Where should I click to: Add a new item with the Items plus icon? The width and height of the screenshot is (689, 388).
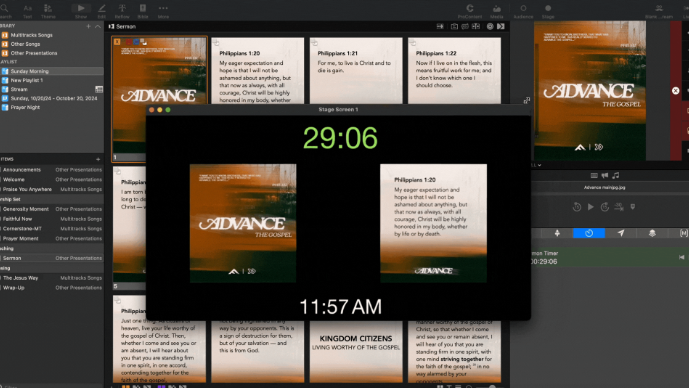pyautogui.click(x=98, y=159)
